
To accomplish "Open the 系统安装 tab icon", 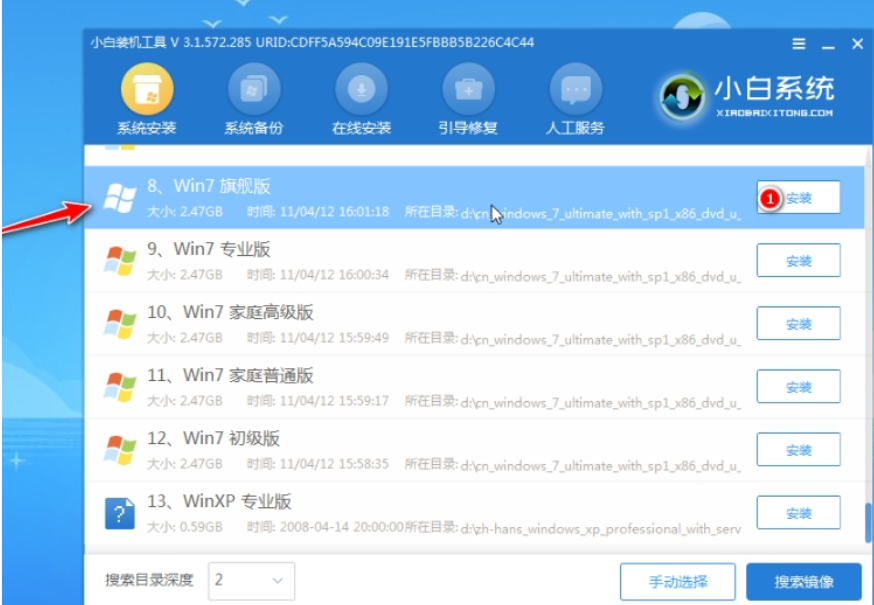I will coord(147,89).
